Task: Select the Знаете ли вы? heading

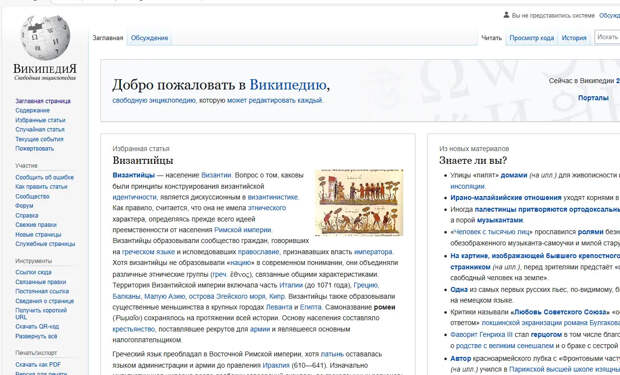Action: 473,161
